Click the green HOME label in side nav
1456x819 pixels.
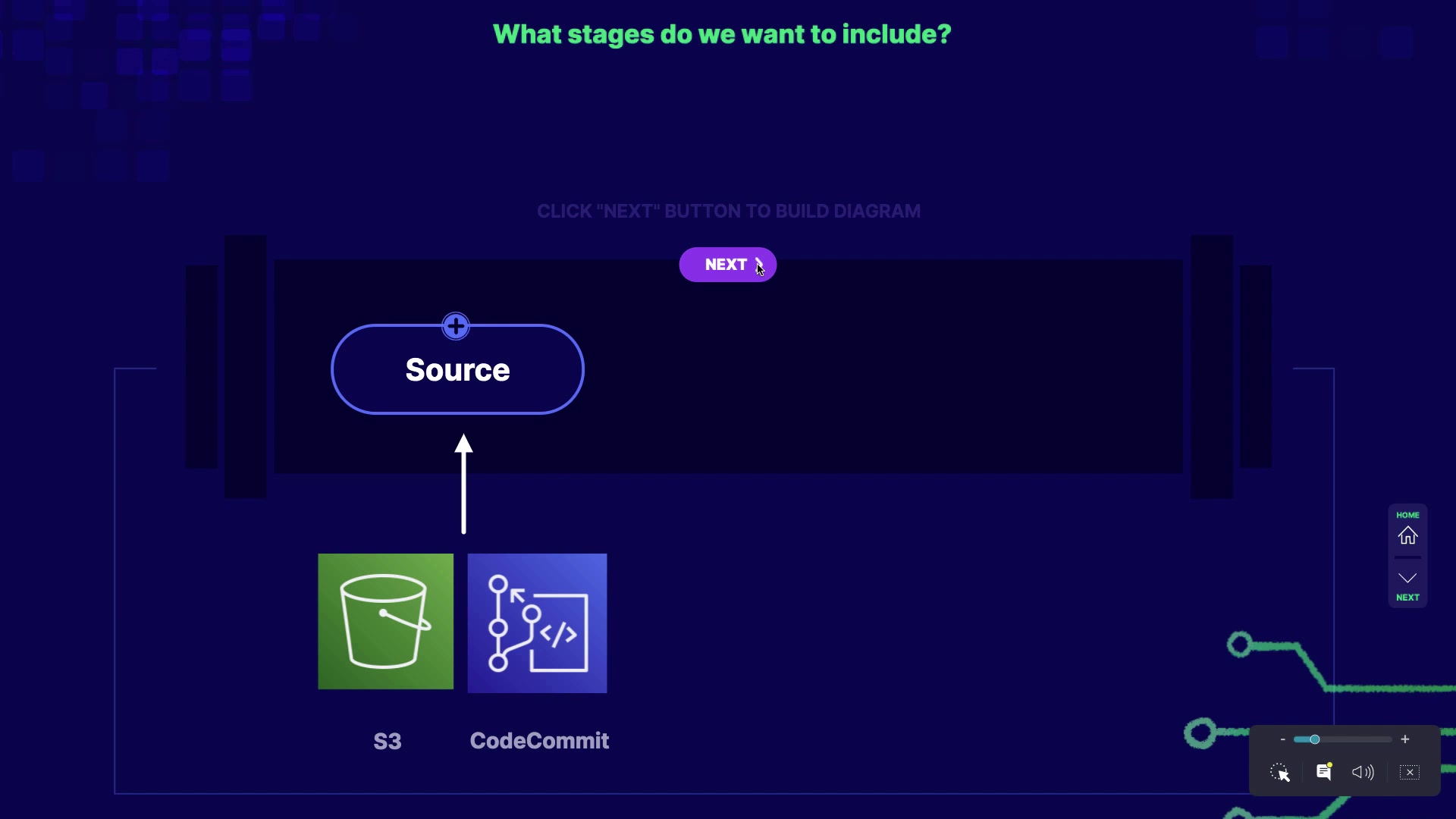[x=1407, y=515]
